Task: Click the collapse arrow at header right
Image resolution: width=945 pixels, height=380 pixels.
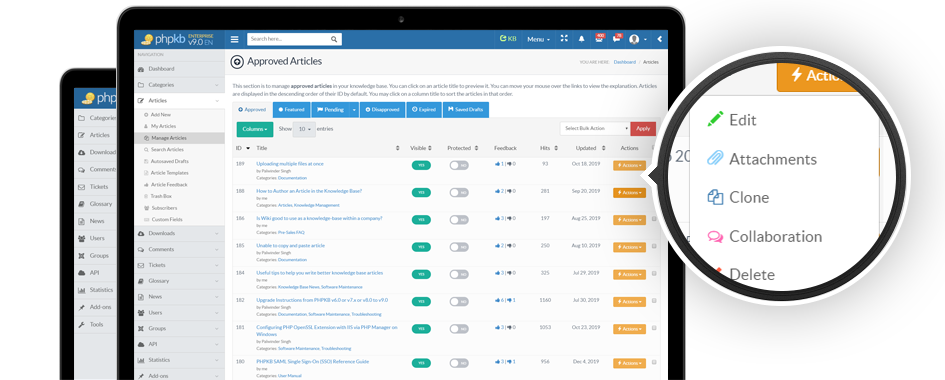Action: click(659, 39)
